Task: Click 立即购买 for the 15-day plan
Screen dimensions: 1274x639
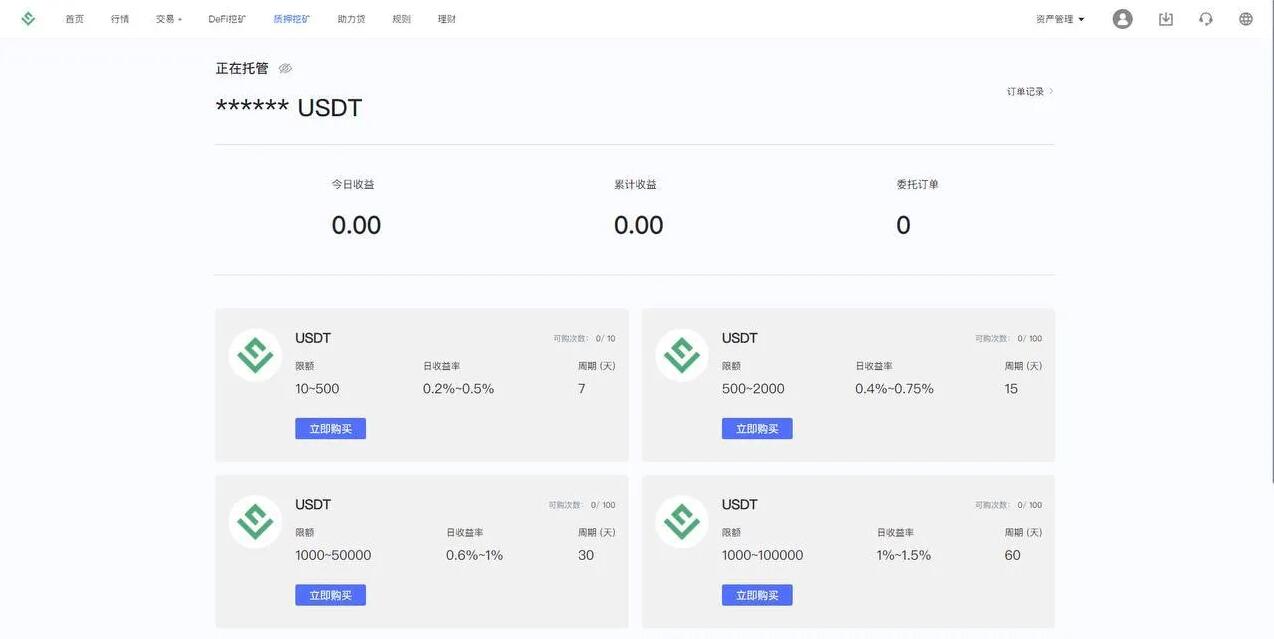Action: pyautogui.click(x=757, y=429)
